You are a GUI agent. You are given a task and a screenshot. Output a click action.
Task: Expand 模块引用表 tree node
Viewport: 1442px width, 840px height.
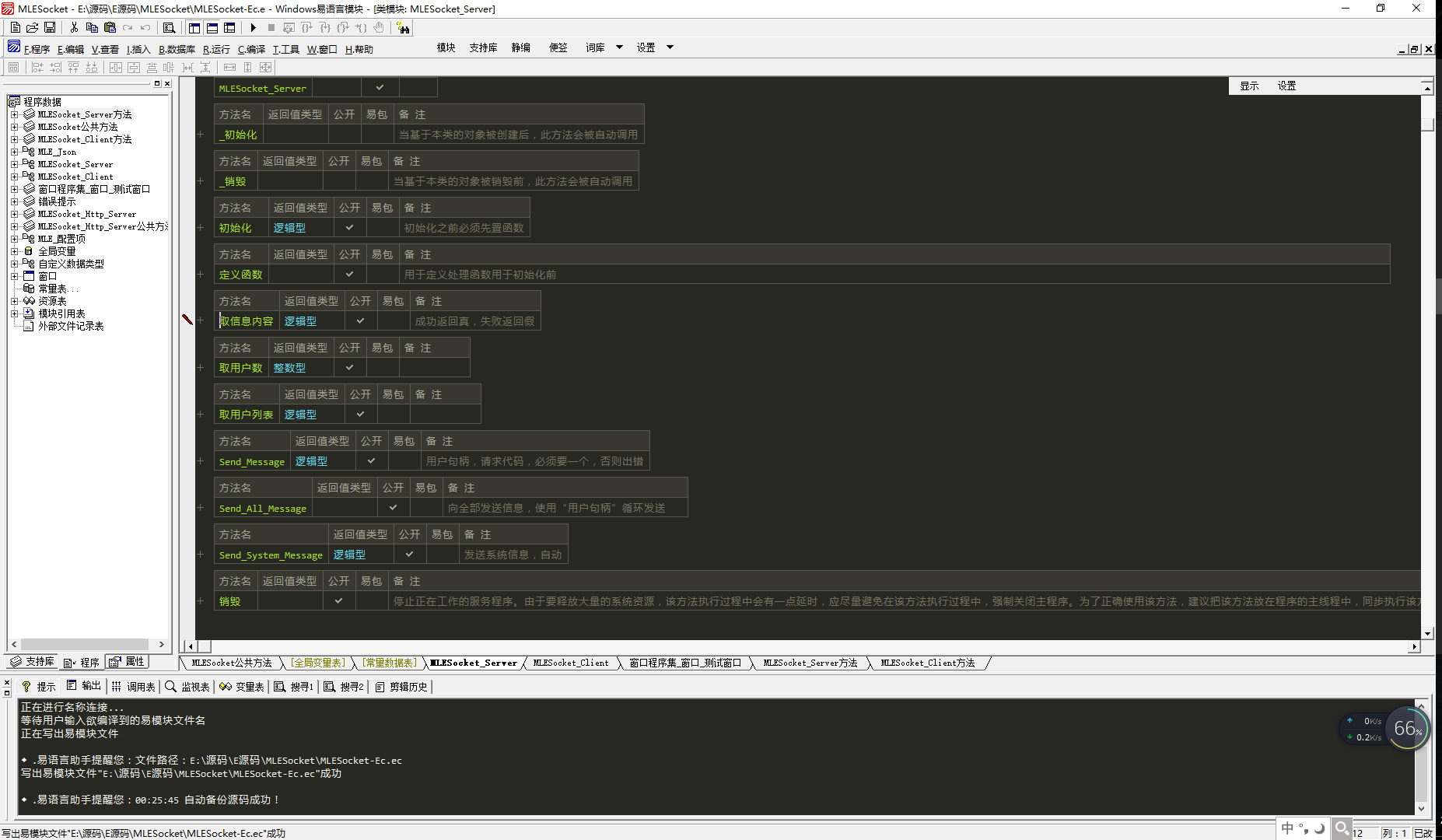tap(14, 313)
